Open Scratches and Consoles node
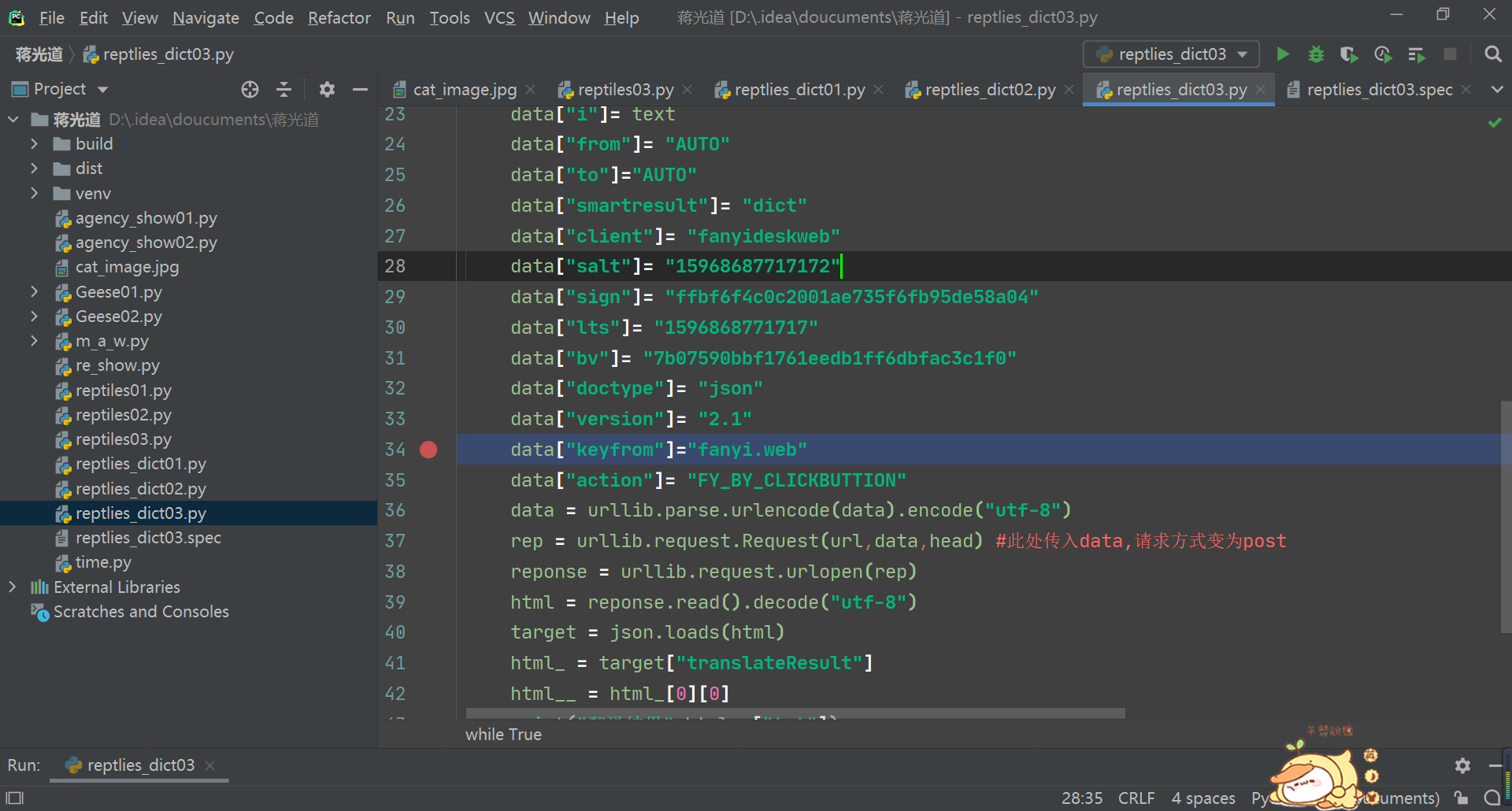The width and height of the screenshot is (1512, 811). tap(141, 612)
